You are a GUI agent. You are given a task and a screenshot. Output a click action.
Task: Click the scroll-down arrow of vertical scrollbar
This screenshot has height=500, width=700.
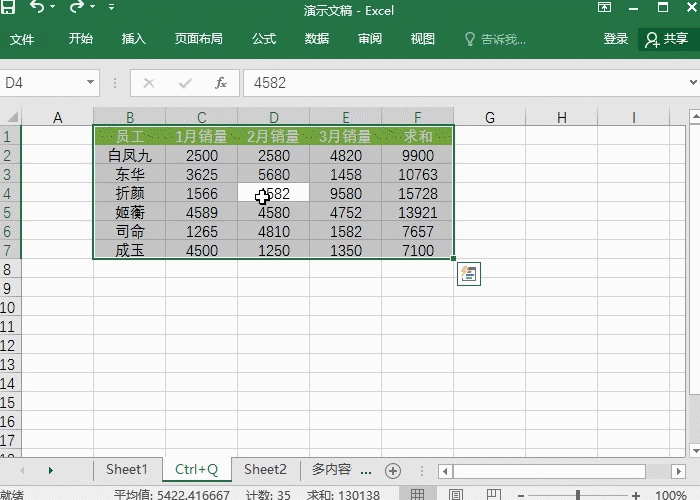[695, 450]
